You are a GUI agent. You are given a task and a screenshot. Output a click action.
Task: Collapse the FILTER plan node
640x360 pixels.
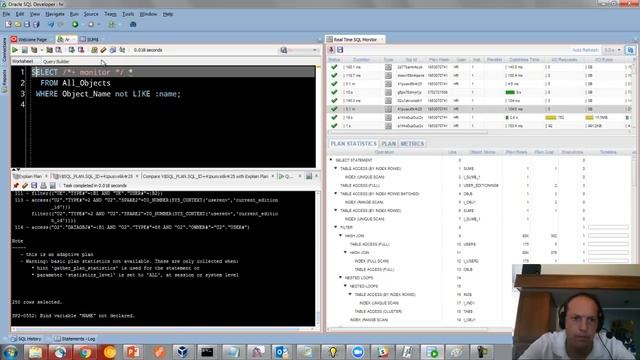336,227
